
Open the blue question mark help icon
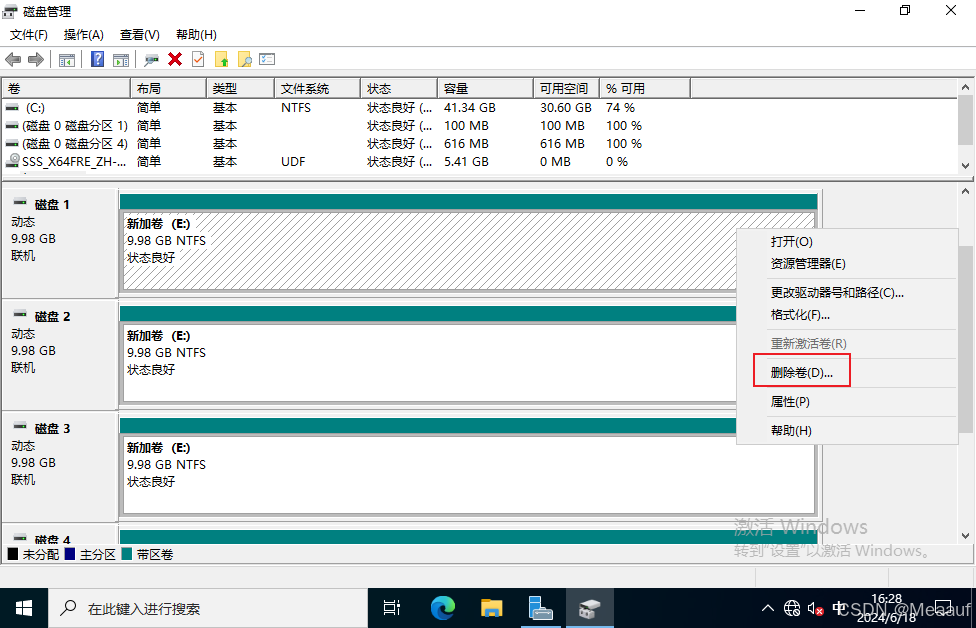98,59
